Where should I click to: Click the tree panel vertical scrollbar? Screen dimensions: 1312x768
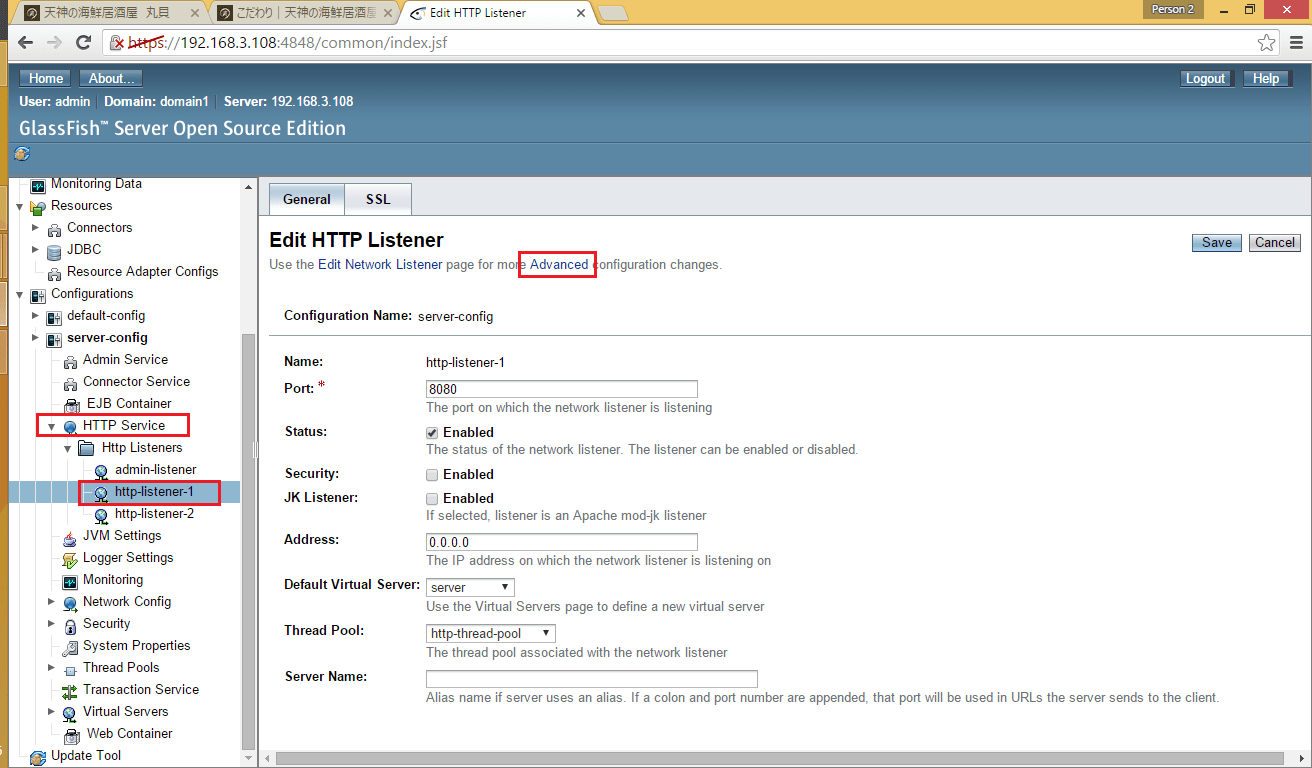tap(249, 540)
